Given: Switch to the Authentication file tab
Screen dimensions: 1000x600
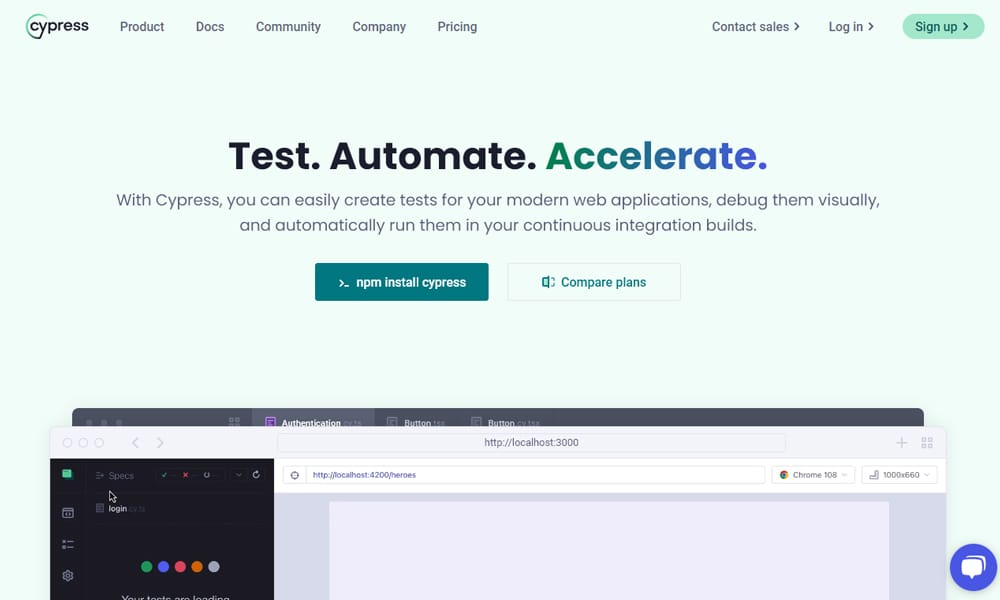Looking at the screenshot, I should [x=312, y=423].
